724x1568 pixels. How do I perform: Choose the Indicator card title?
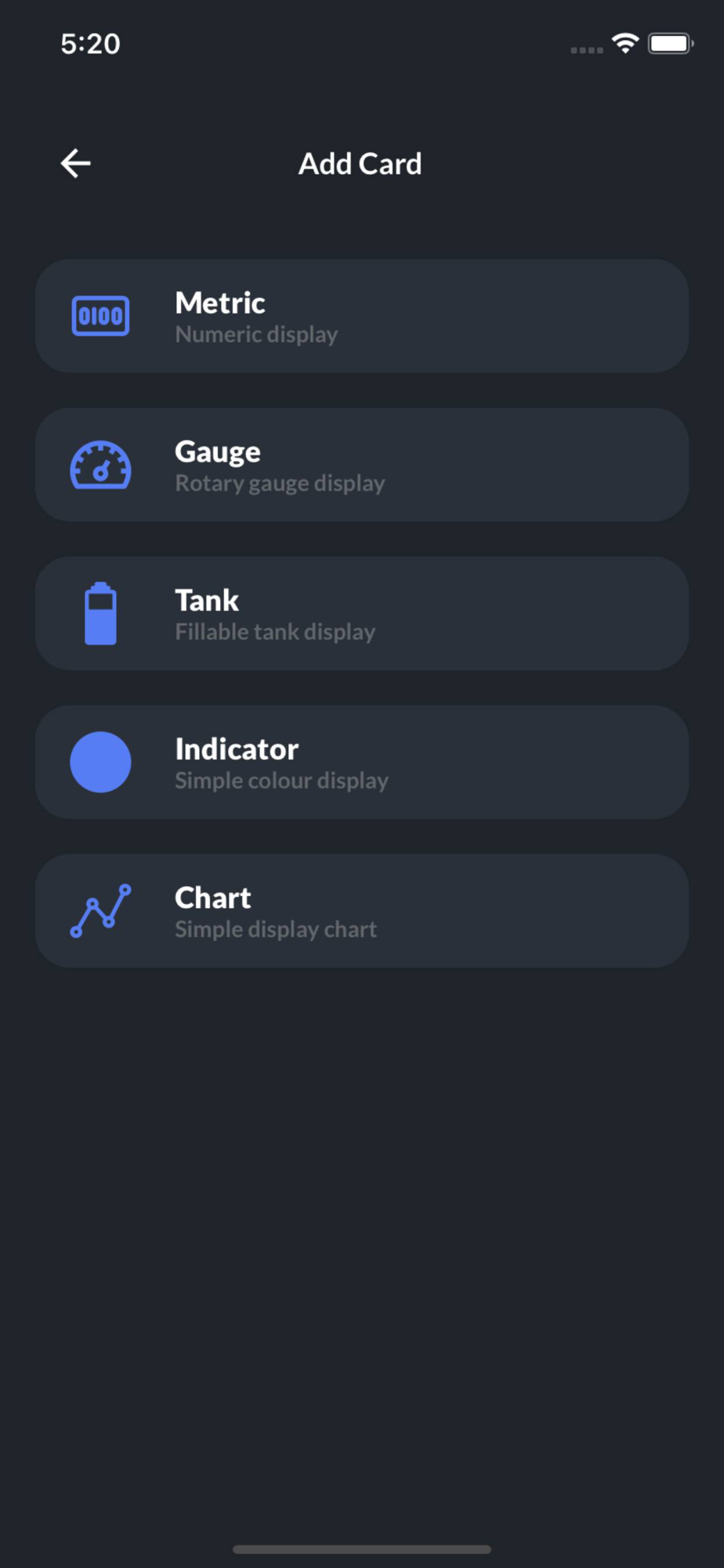[x=237, y=750]
